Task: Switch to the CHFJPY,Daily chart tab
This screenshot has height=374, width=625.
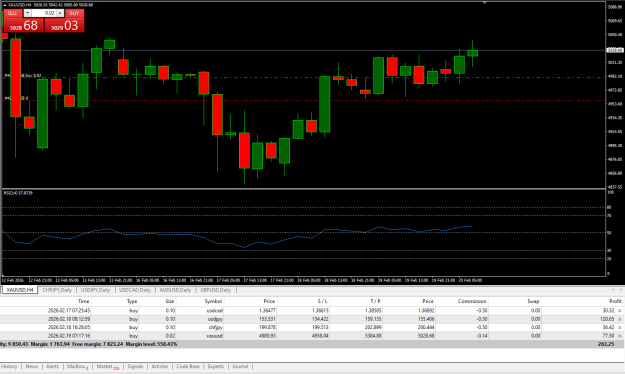Action: [57, 290]
